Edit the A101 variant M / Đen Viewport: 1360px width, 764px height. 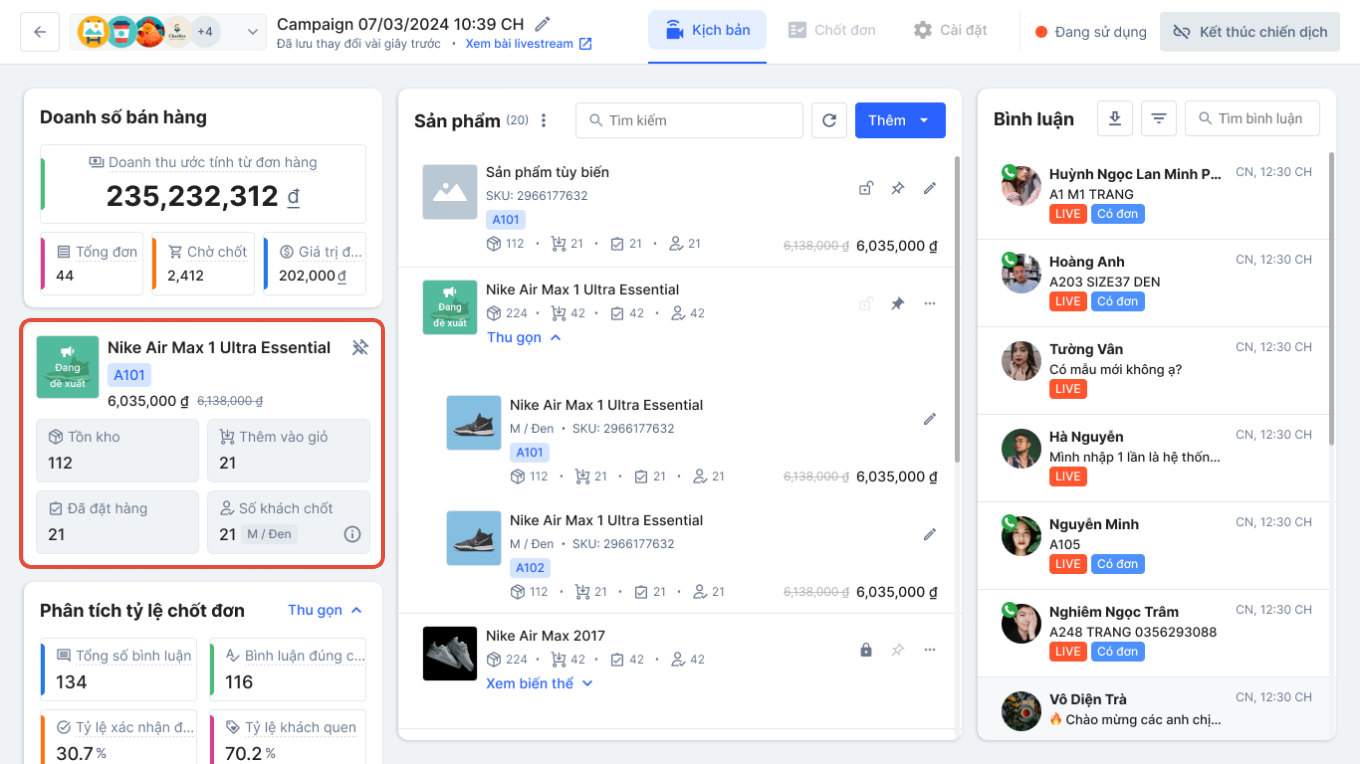[x=930, y=419]
